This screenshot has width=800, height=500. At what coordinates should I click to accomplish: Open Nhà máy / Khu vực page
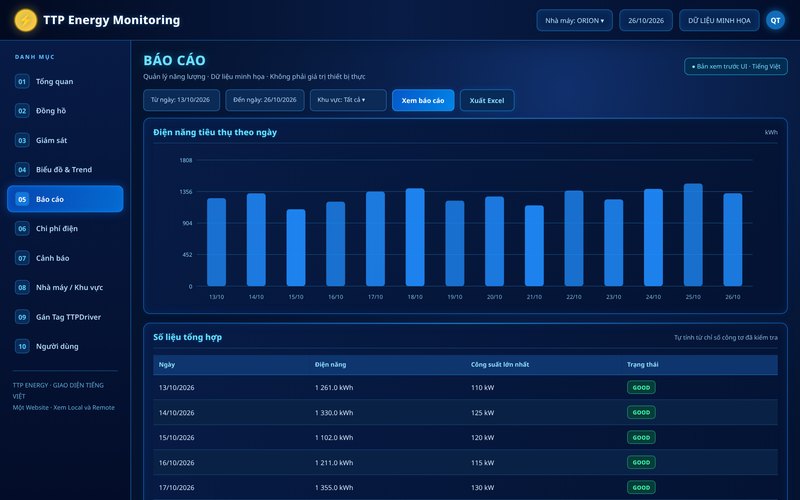tap(65, 287)
